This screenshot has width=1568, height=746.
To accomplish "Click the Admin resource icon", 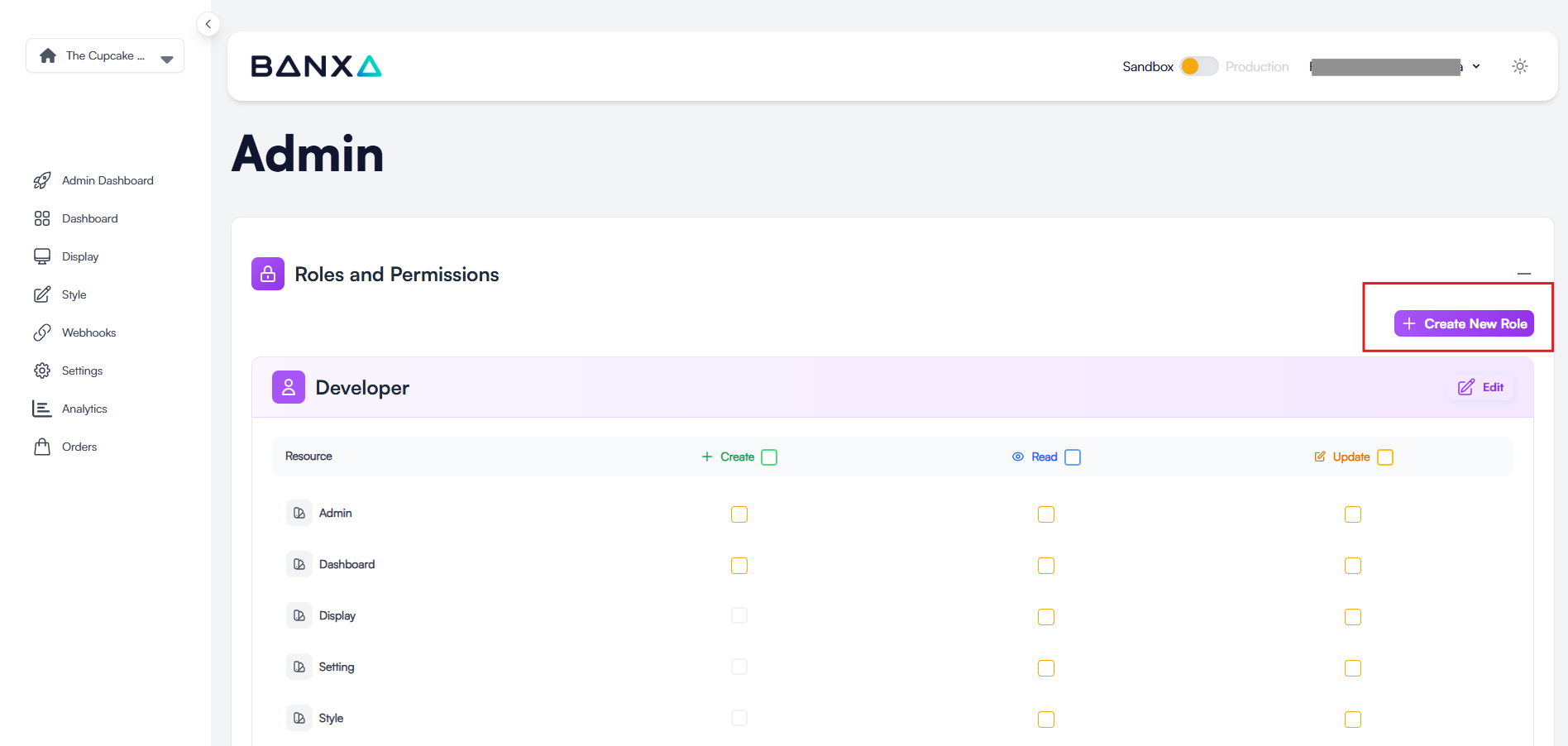I will click(299, 513).
